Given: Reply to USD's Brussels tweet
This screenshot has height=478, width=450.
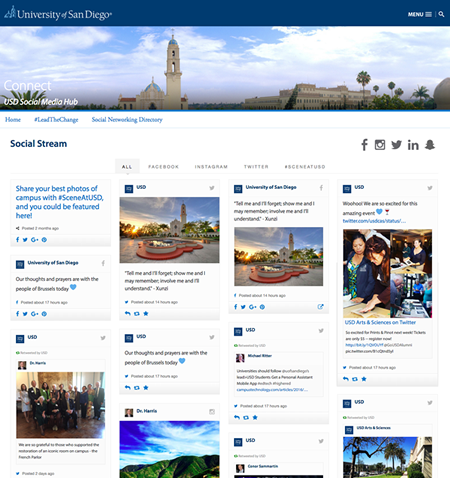Looking at the screenshot, I should [127, 387].
